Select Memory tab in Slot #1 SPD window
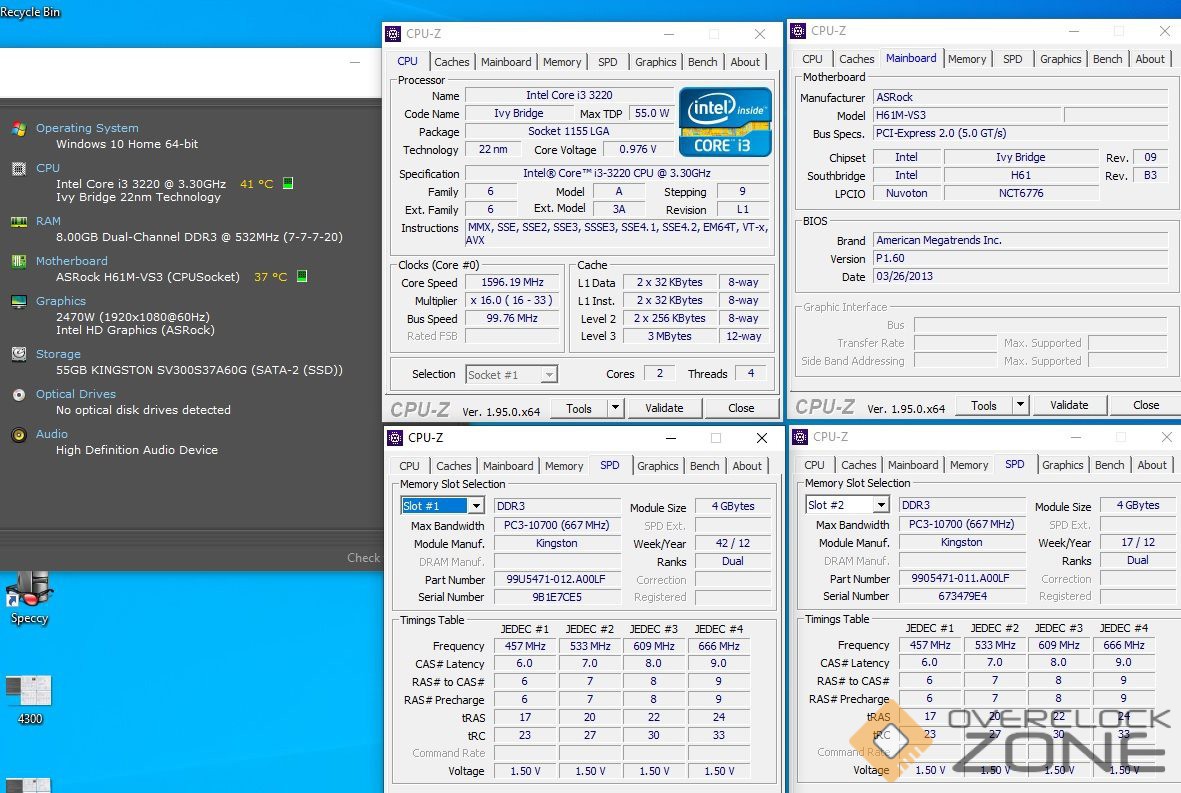 [564, 466]
